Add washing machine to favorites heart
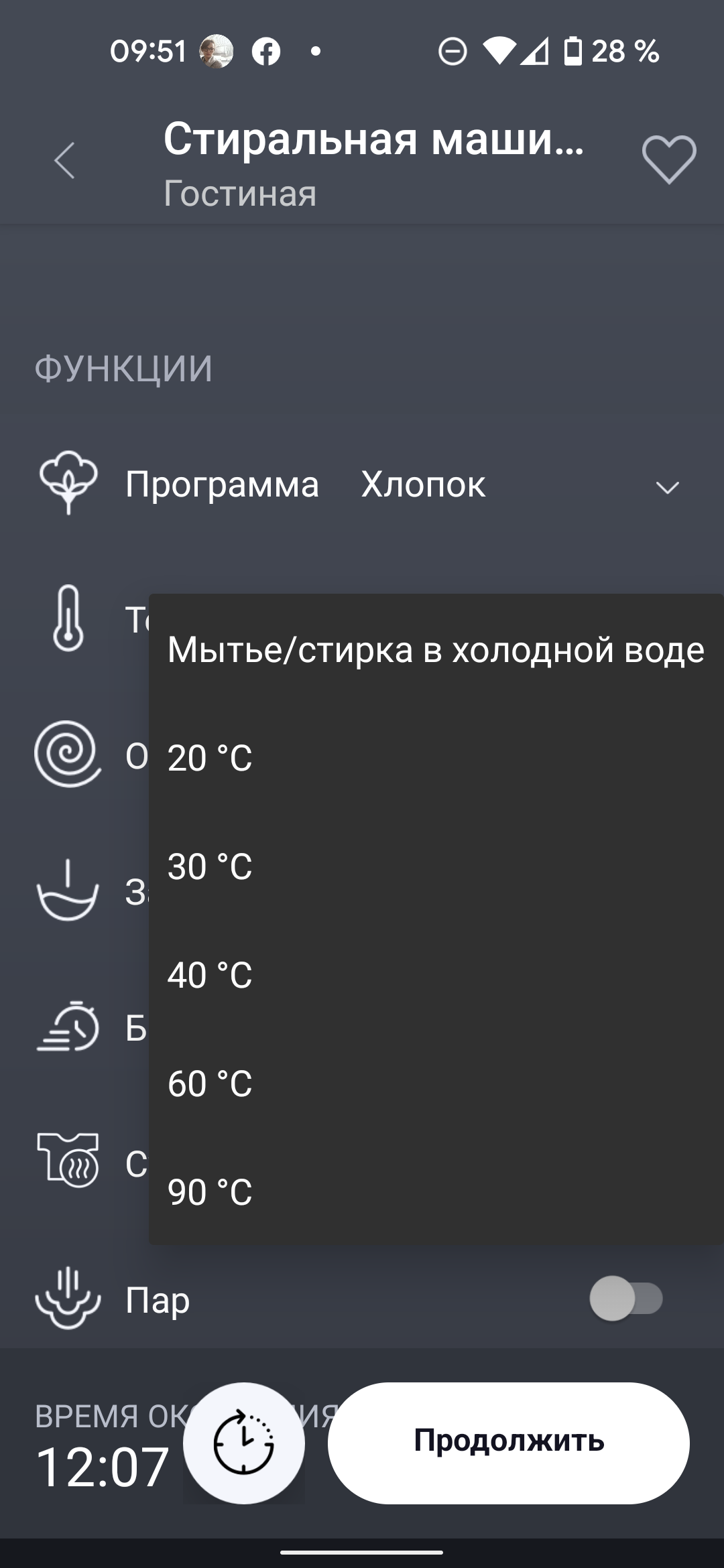The width and height of the screenshot is (724, 1568). 668,160
